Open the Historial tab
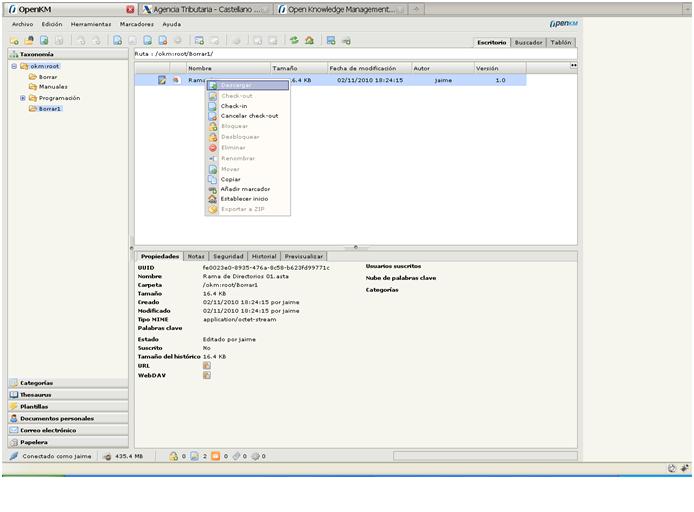694x512 pixels. pyautogui.click(x=264, y=256)
